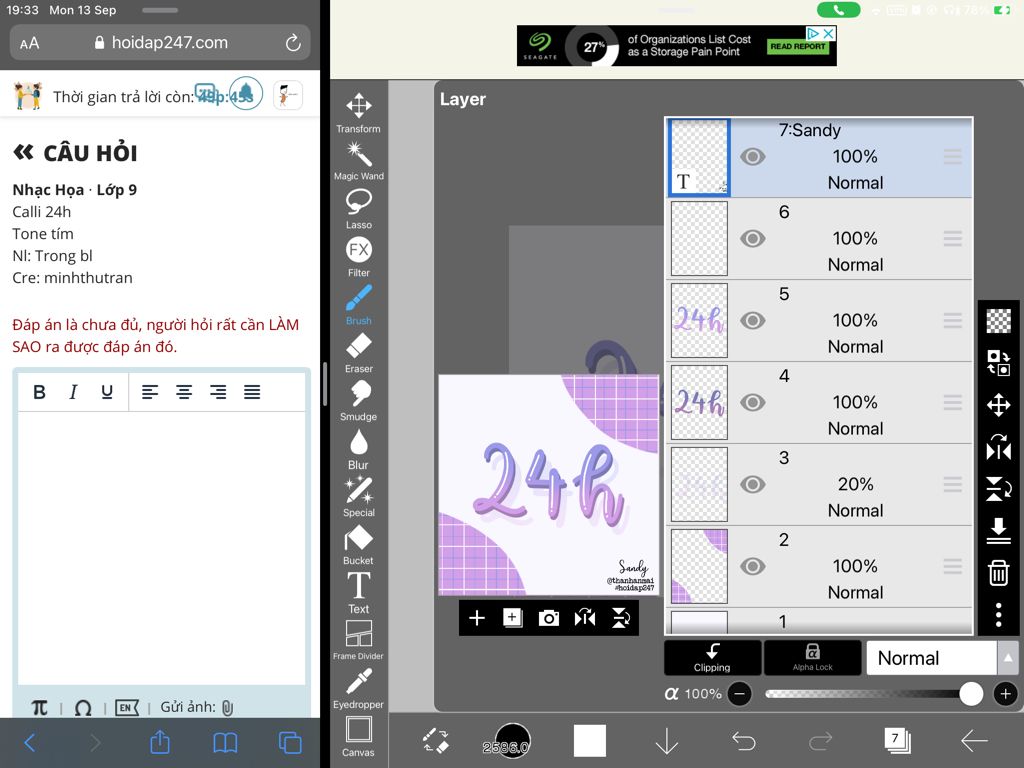The image size is (1024, 768).
Task: Open Safari bookmarks
Action: tap(225, 743)
